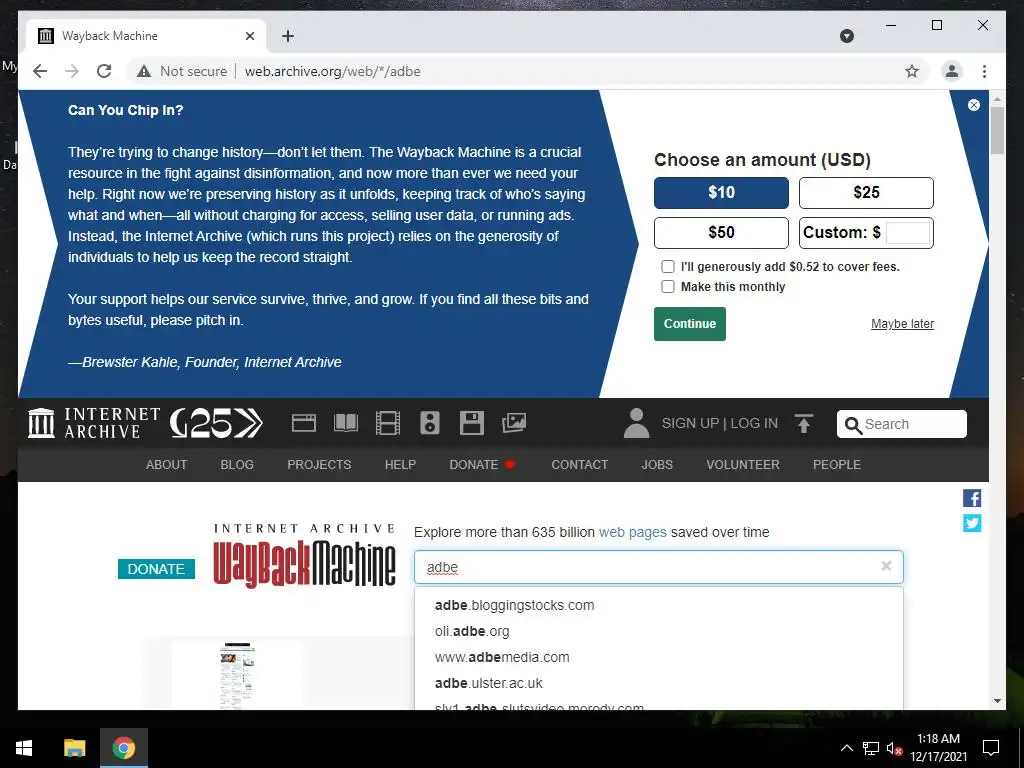Viewport: 1024px width, 768px height.
Task: Click the muted volume tray icon
Action: [x=894, y=748]
